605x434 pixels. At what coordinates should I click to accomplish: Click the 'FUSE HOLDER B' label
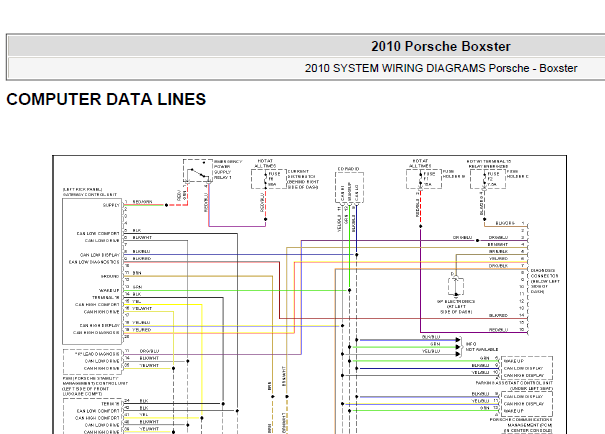coord(453,174)
